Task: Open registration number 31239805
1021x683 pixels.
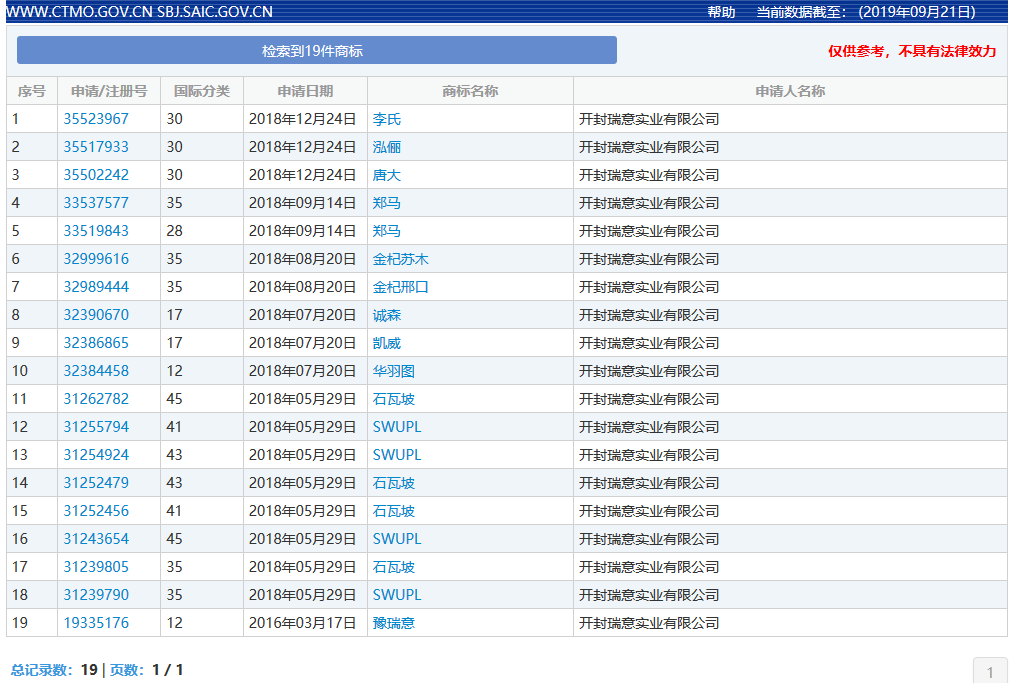Action: pyautogui.click(x=96, y=567)
